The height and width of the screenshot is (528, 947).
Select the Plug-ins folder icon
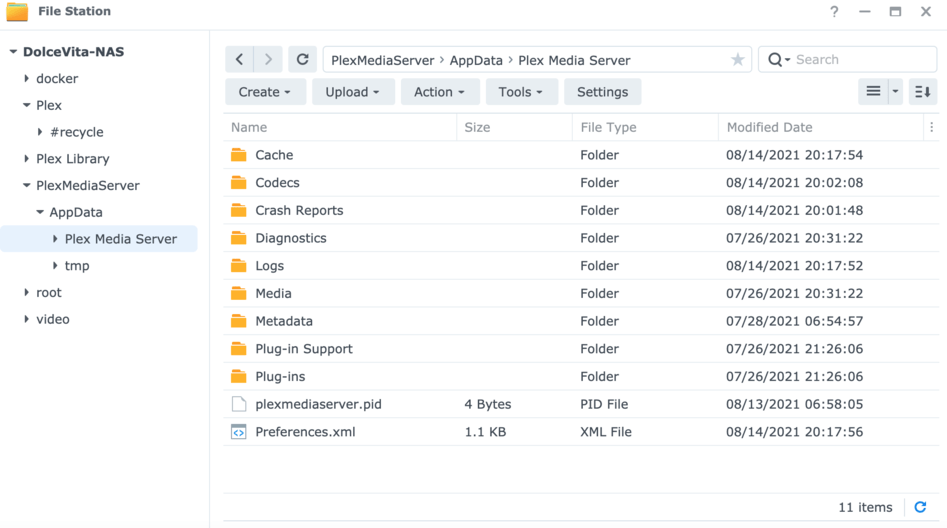(239, 376)
